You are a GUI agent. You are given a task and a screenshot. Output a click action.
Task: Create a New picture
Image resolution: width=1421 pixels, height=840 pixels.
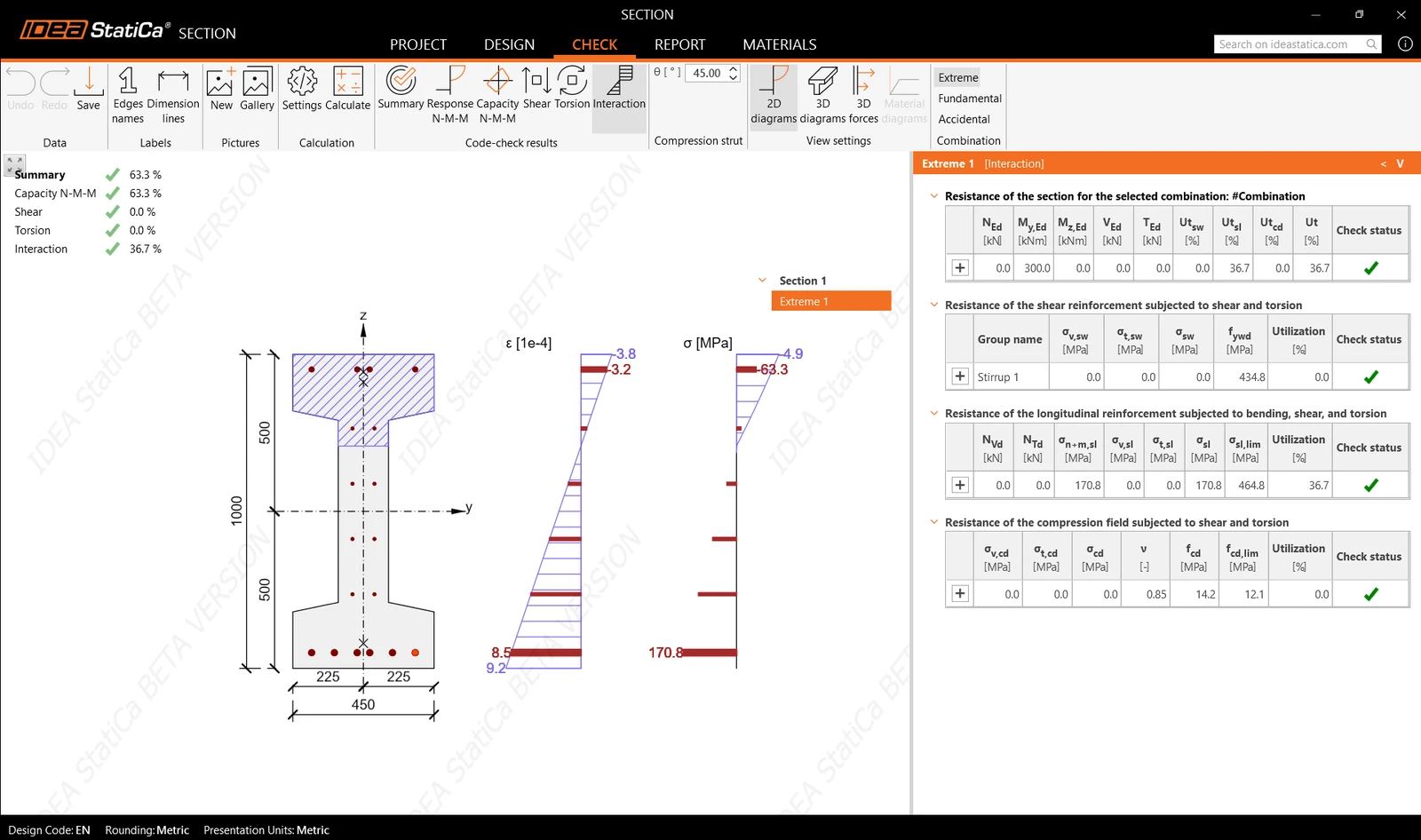221,89
